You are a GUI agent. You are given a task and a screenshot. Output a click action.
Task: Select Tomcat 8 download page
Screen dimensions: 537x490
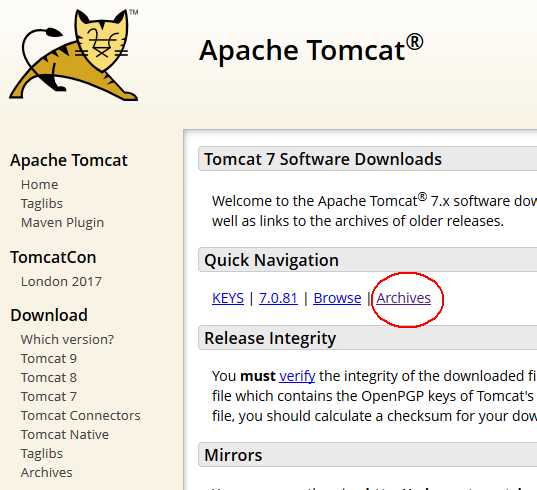click(x=49, y=377)
